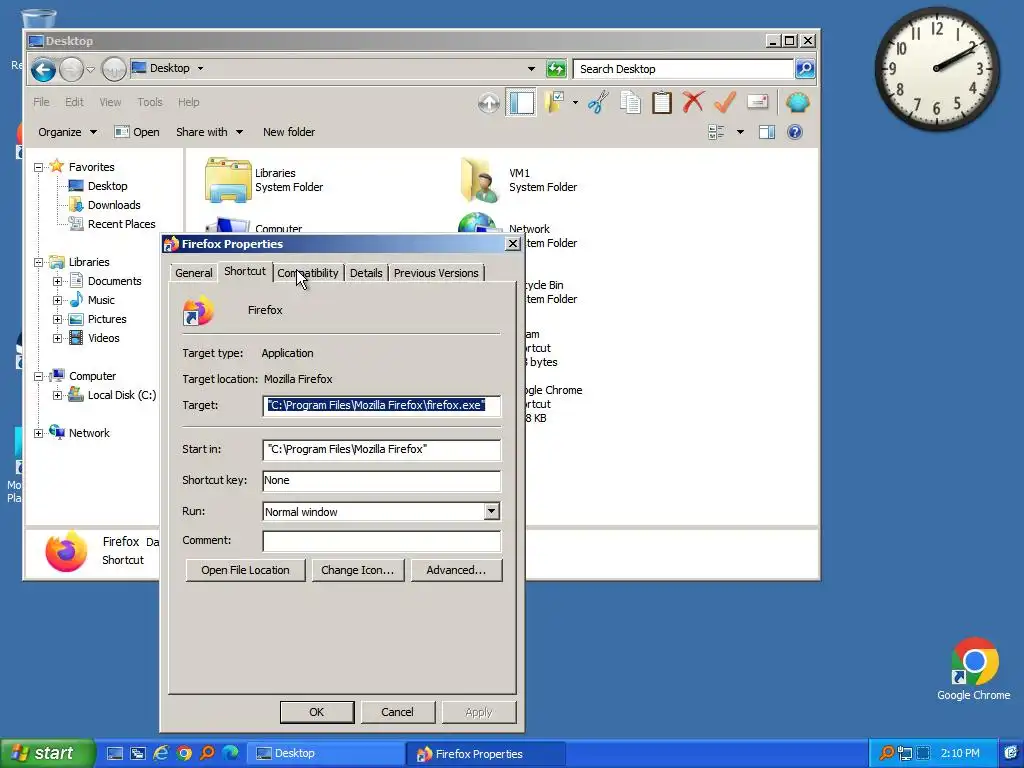
Task: Click Internet Explorer in the quick launch bar
Action: 161,754
